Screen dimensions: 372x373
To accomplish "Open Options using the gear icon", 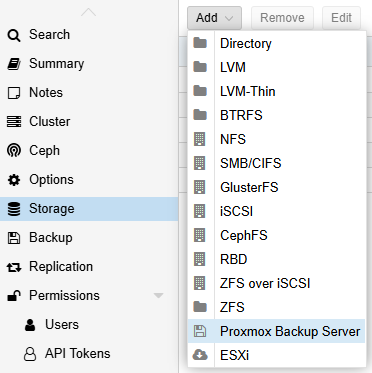I will point(14,180).
